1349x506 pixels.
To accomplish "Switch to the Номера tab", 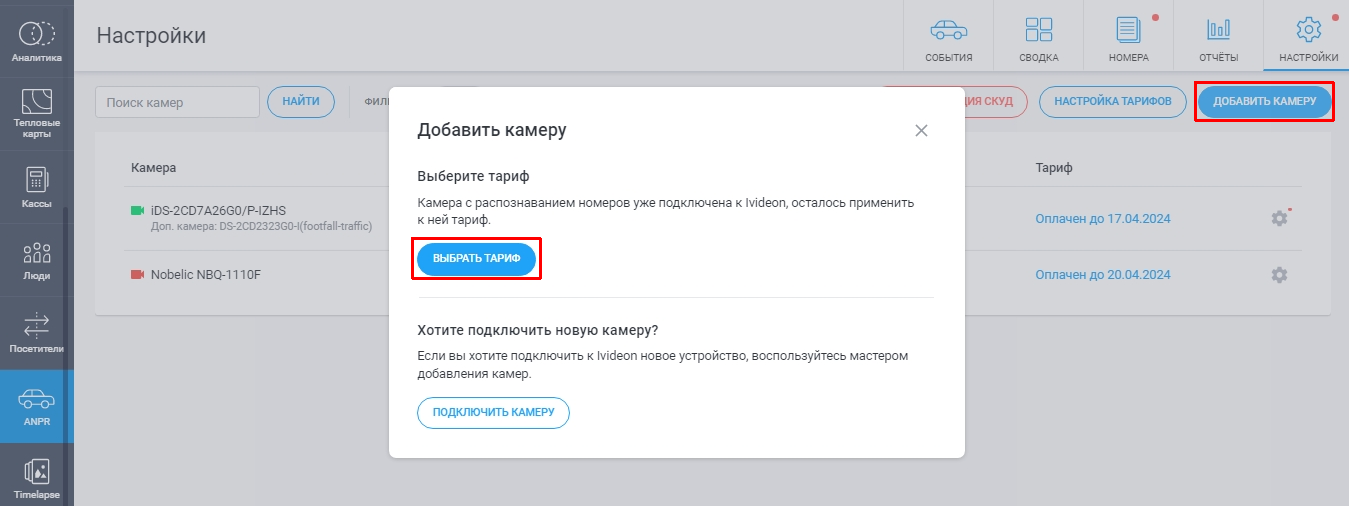I will (1128, 36).
